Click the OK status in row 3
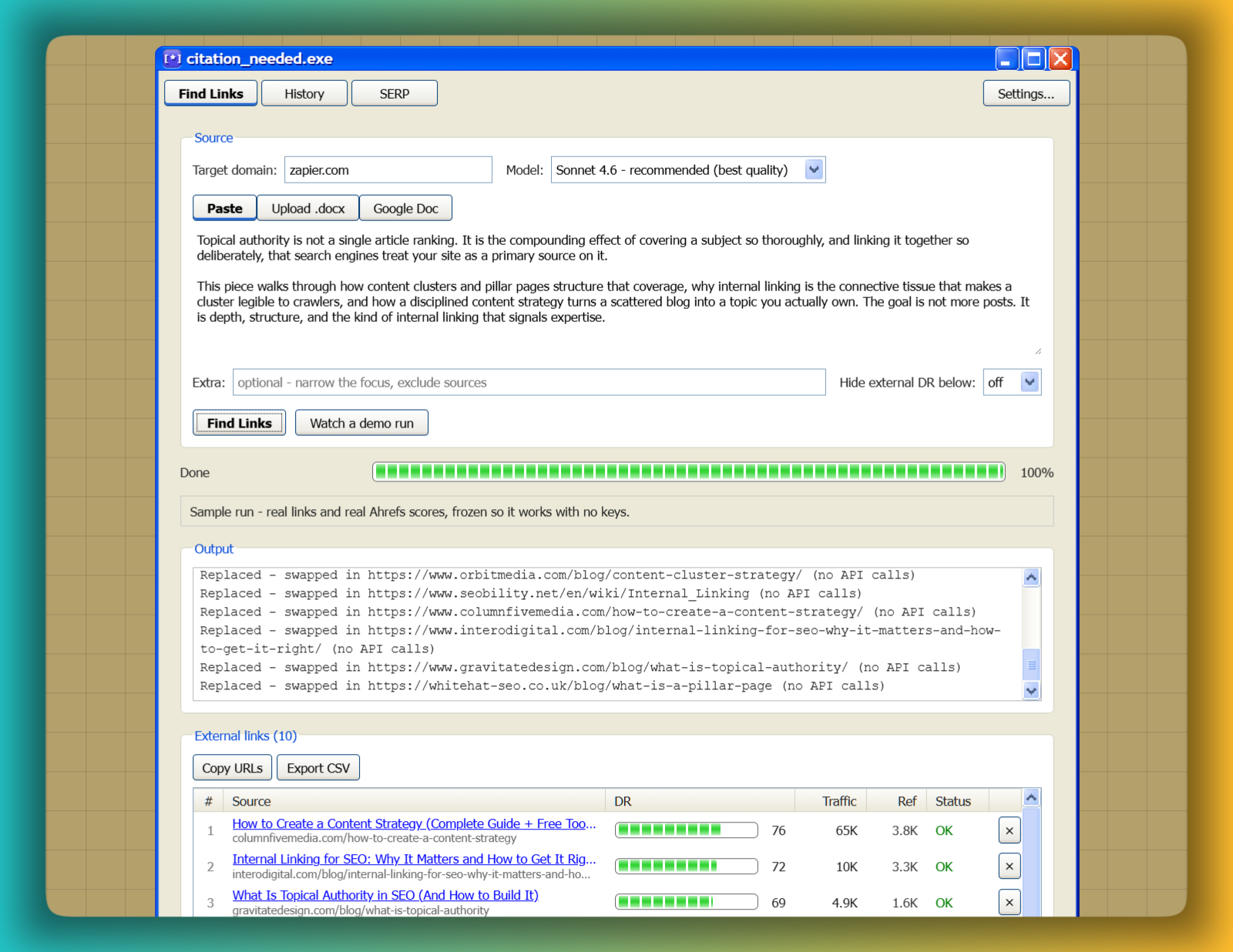The image size is (1233, 952). 944,903
